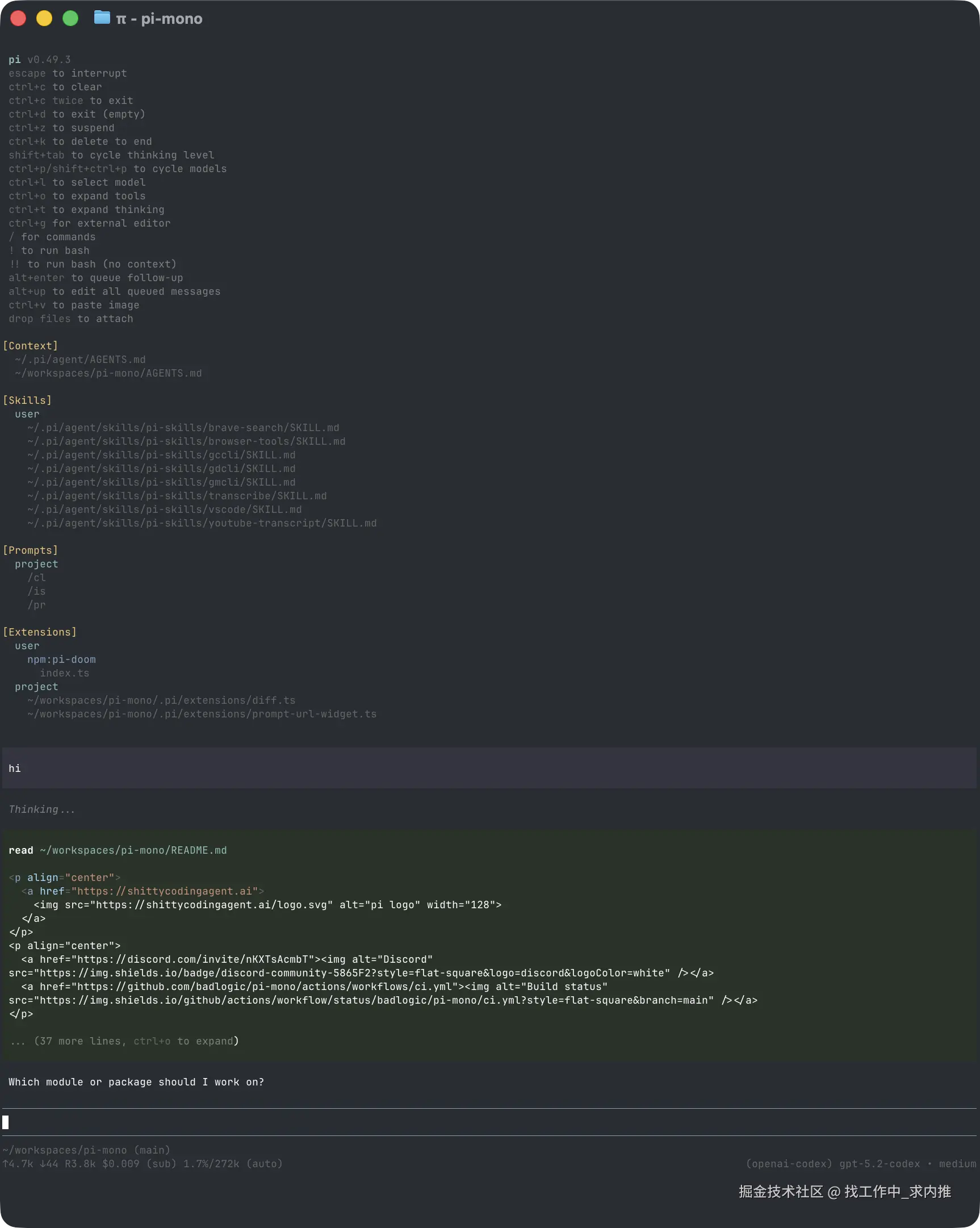Viewport: 980px width, 1228px height.
Task: Click the blue folder icon in title bar
Action: tap(102, 18)
